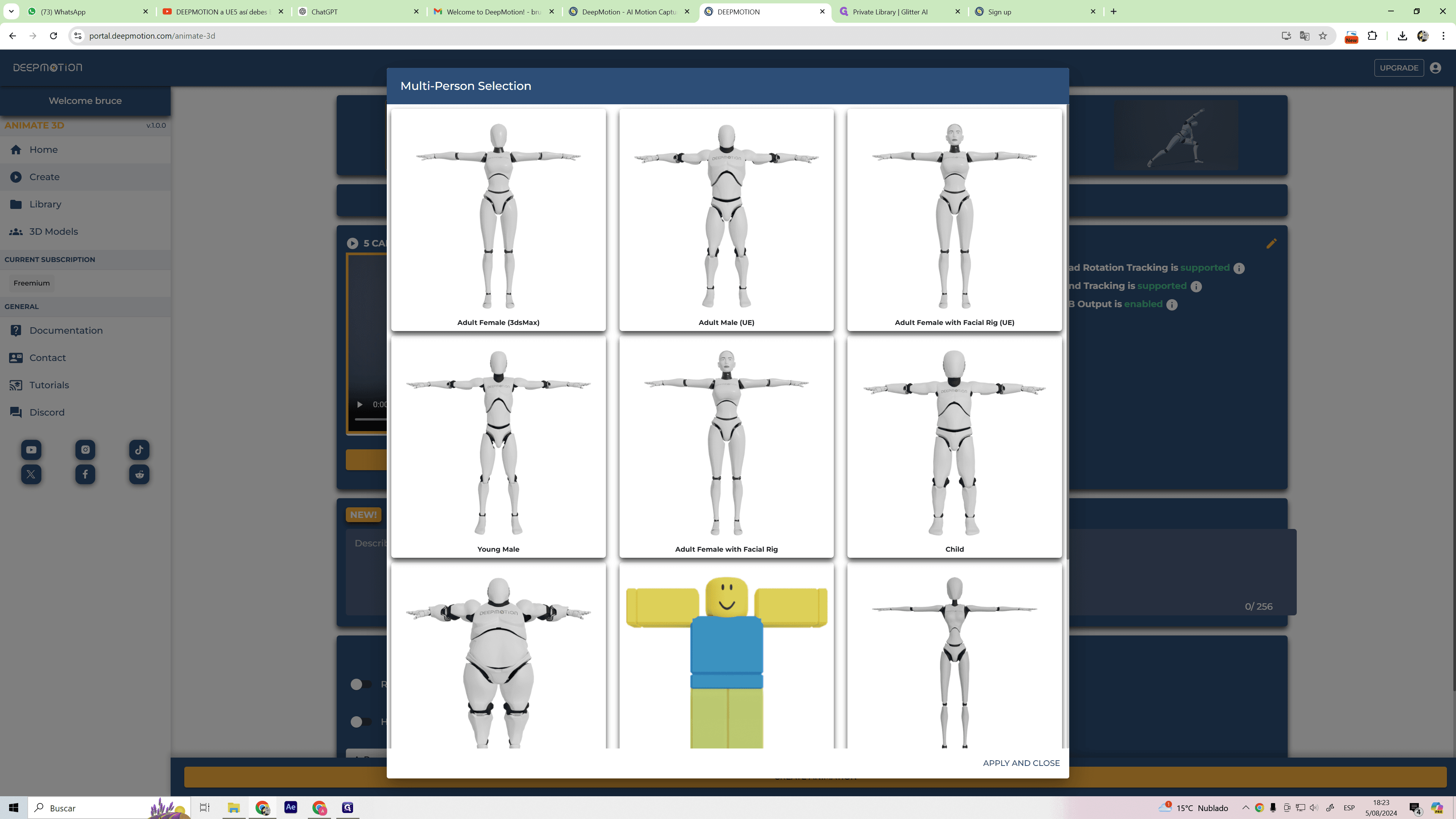The height and width of the screenshot is (819, 1456).
Task: Click the user account avatar icon
Action: 1435,68
